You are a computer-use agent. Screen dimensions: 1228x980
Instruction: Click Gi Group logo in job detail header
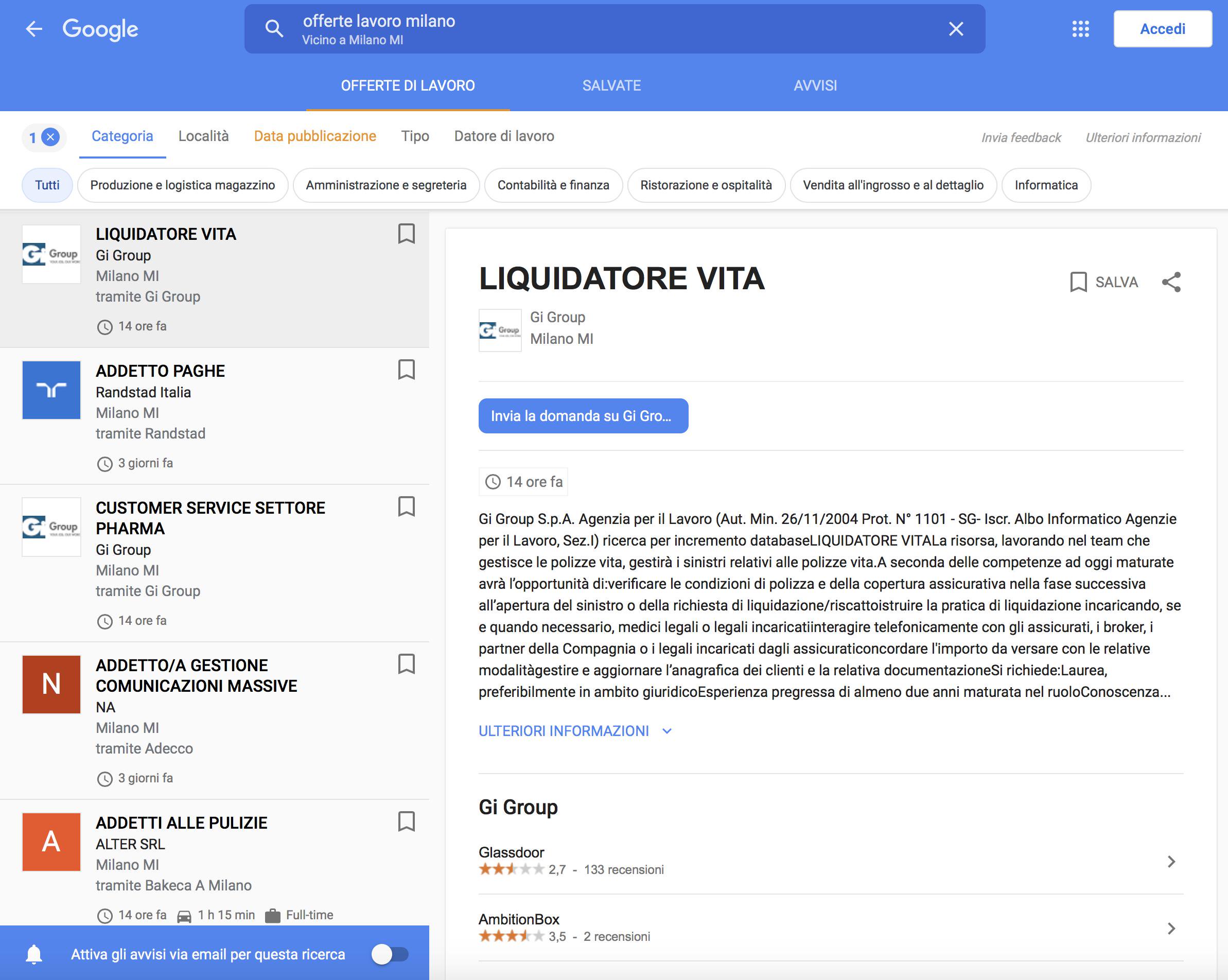500,330
